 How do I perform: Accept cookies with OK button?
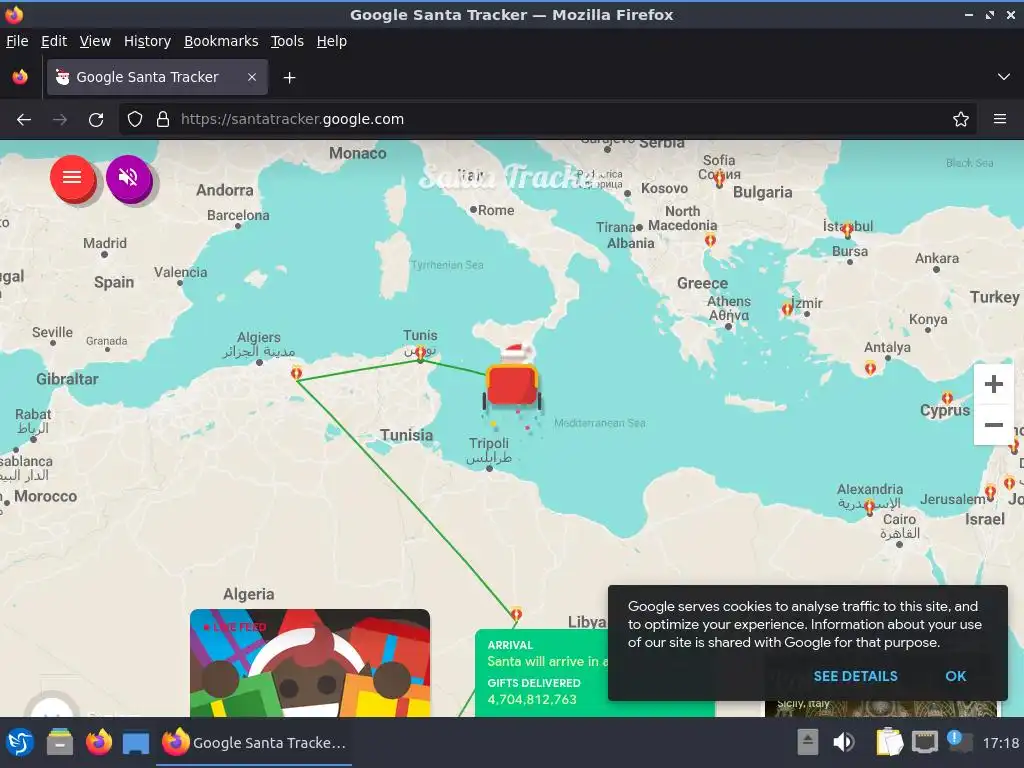point(955,676)
